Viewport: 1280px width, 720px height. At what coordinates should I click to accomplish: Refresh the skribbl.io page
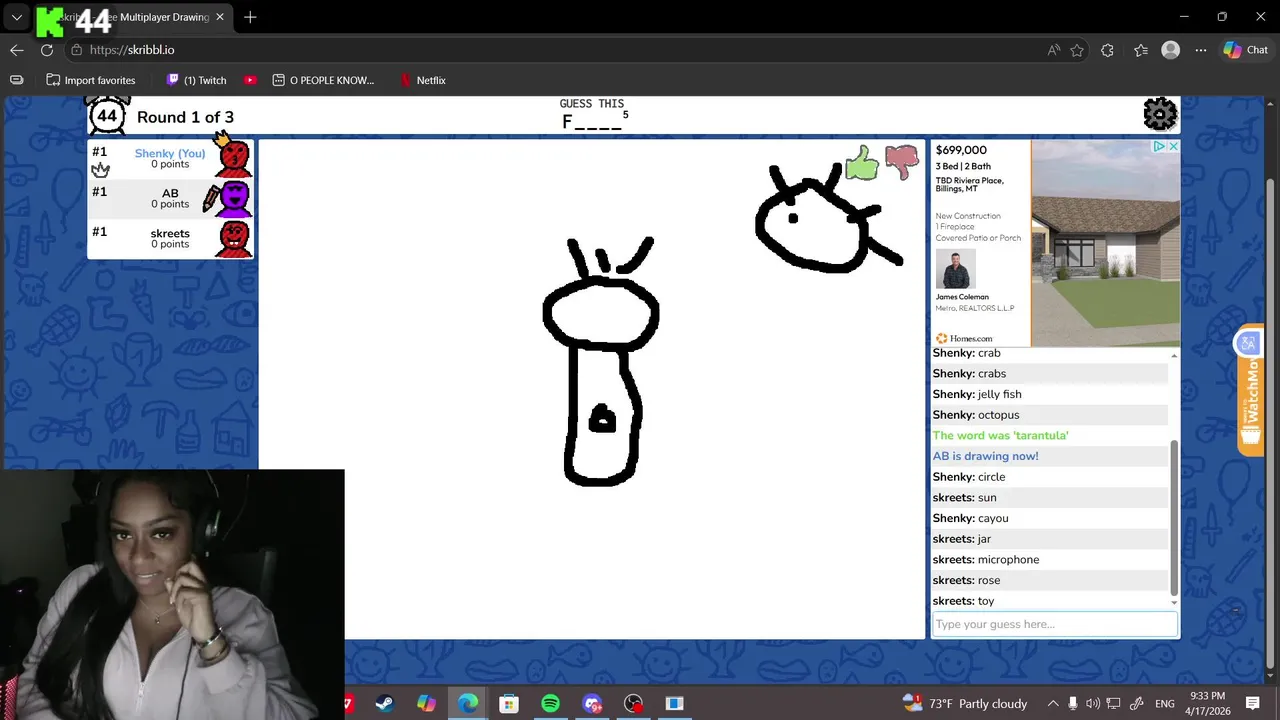point(47,50)
